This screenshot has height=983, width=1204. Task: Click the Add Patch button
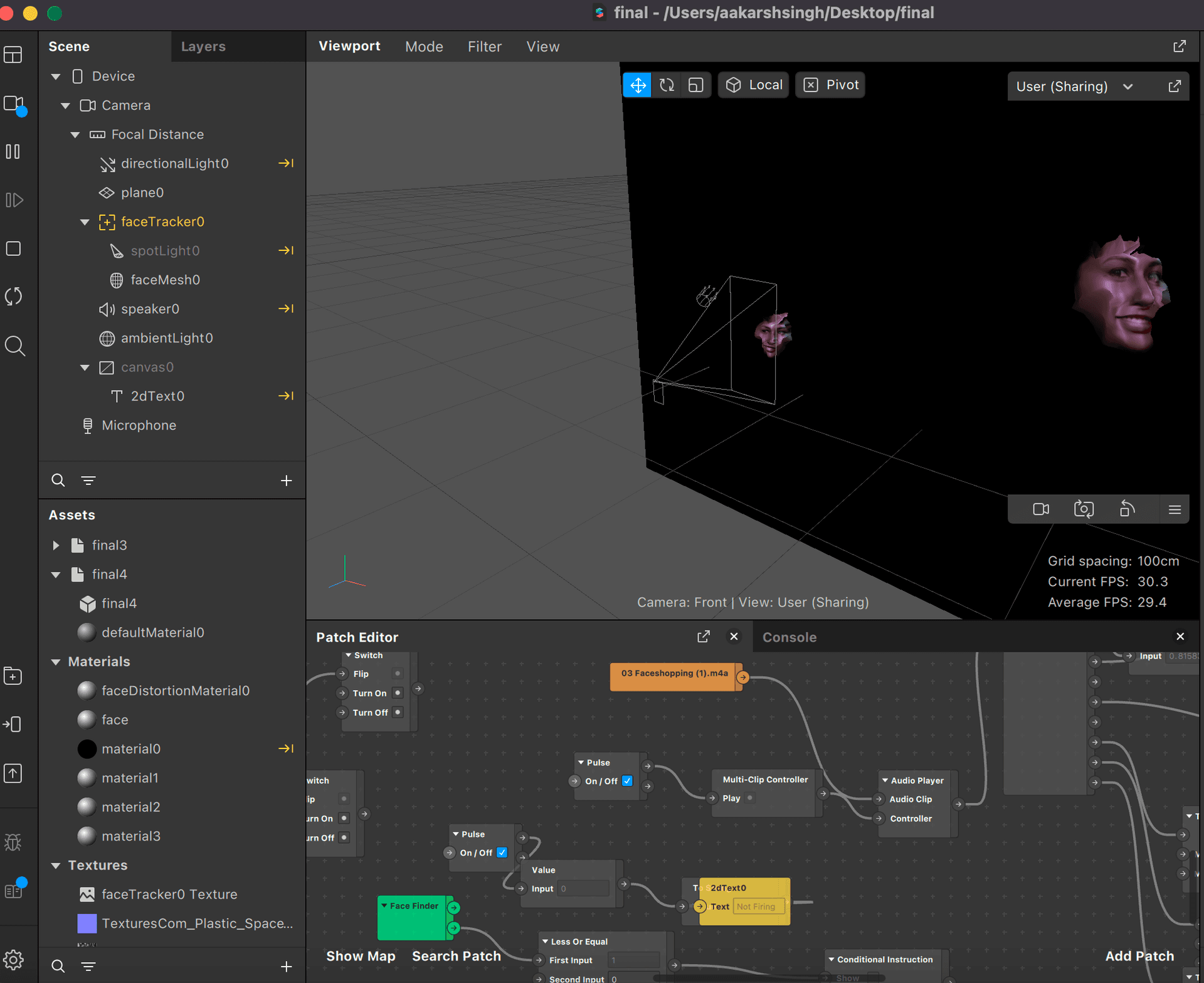(x=1139, y=956)
